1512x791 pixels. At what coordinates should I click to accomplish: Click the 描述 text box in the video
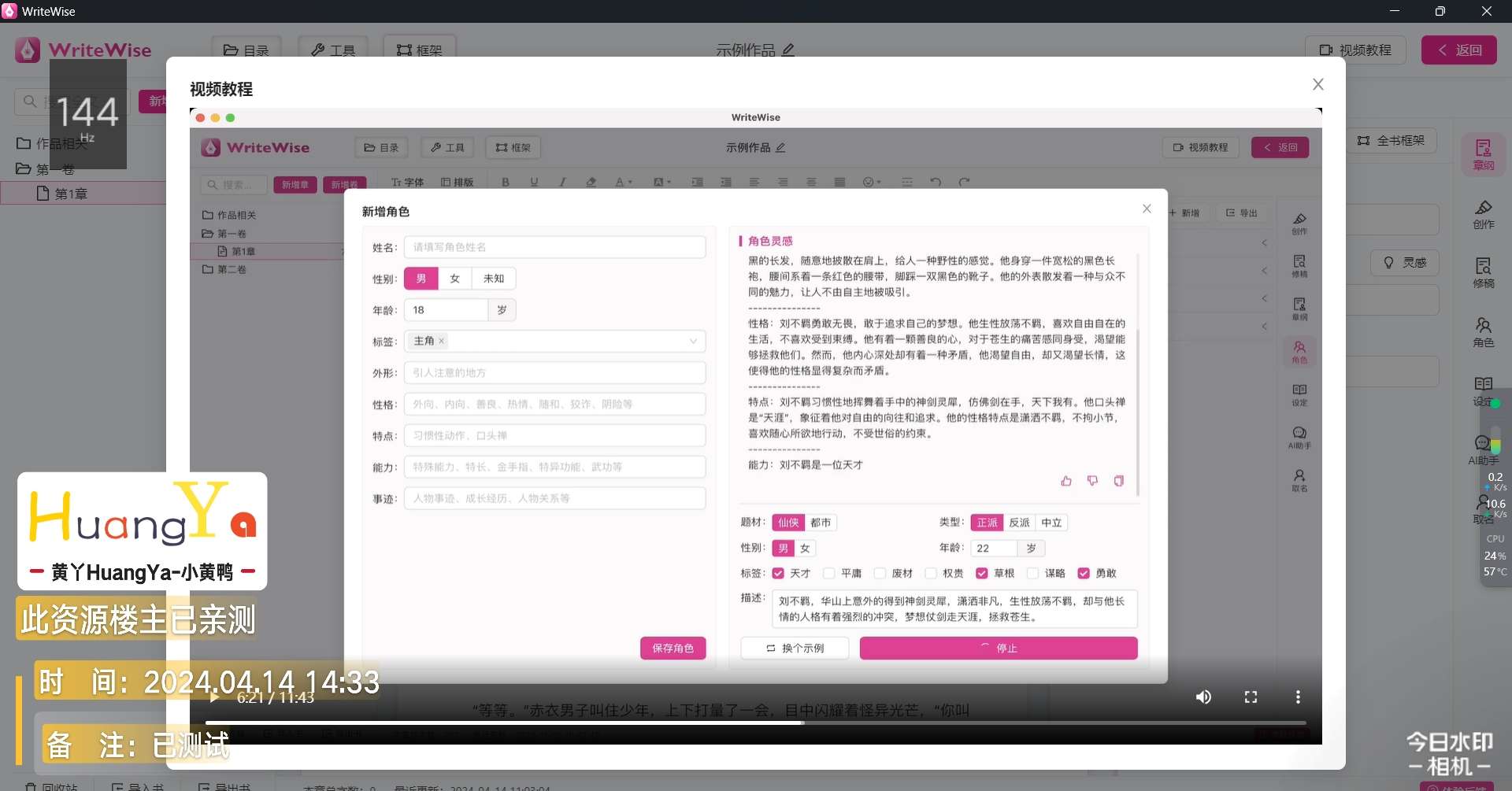[x=954, y=608]
